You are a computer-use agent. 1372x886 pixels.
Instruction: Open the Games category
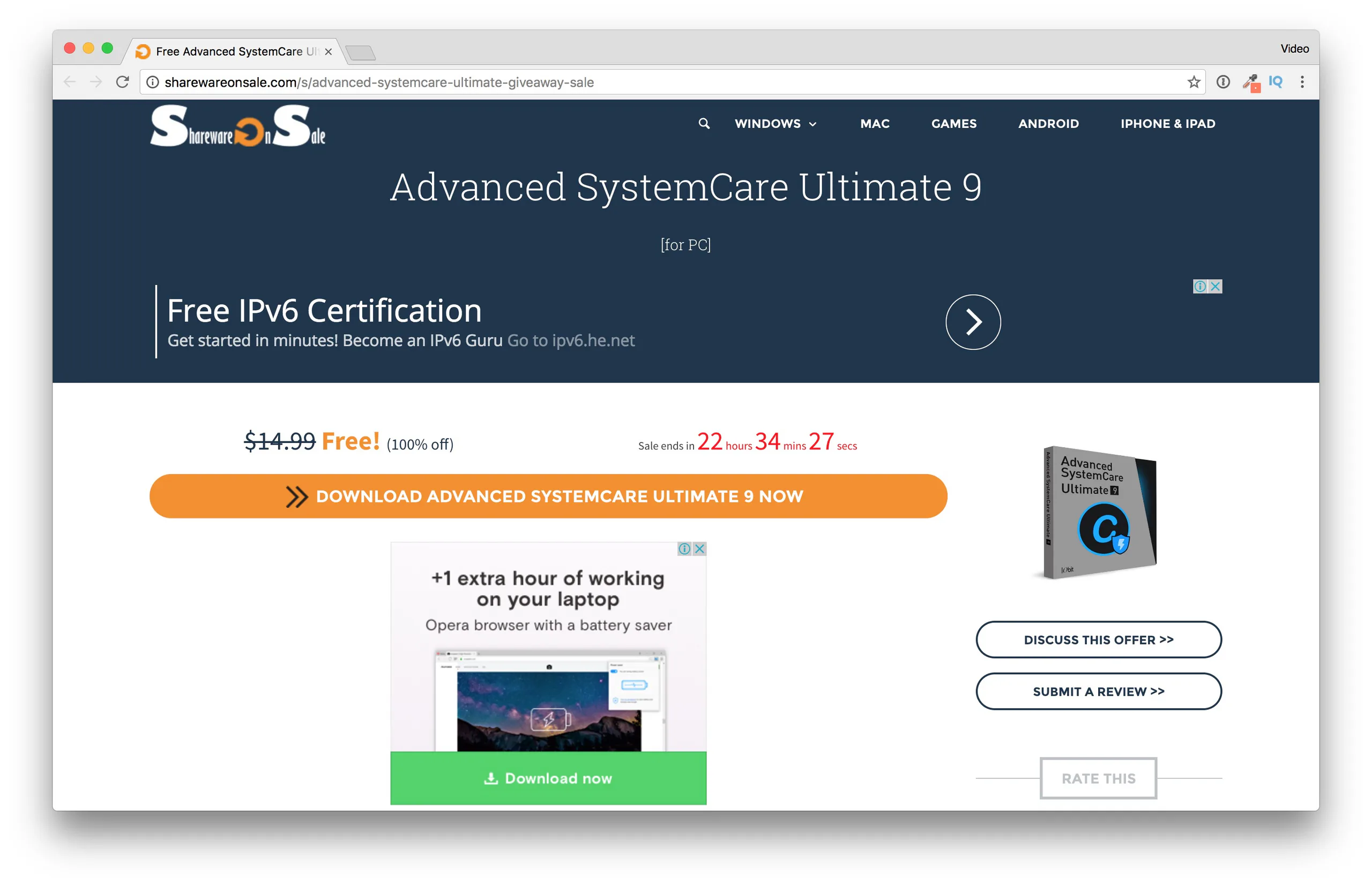pyautogui.click(x=953, y=124)
